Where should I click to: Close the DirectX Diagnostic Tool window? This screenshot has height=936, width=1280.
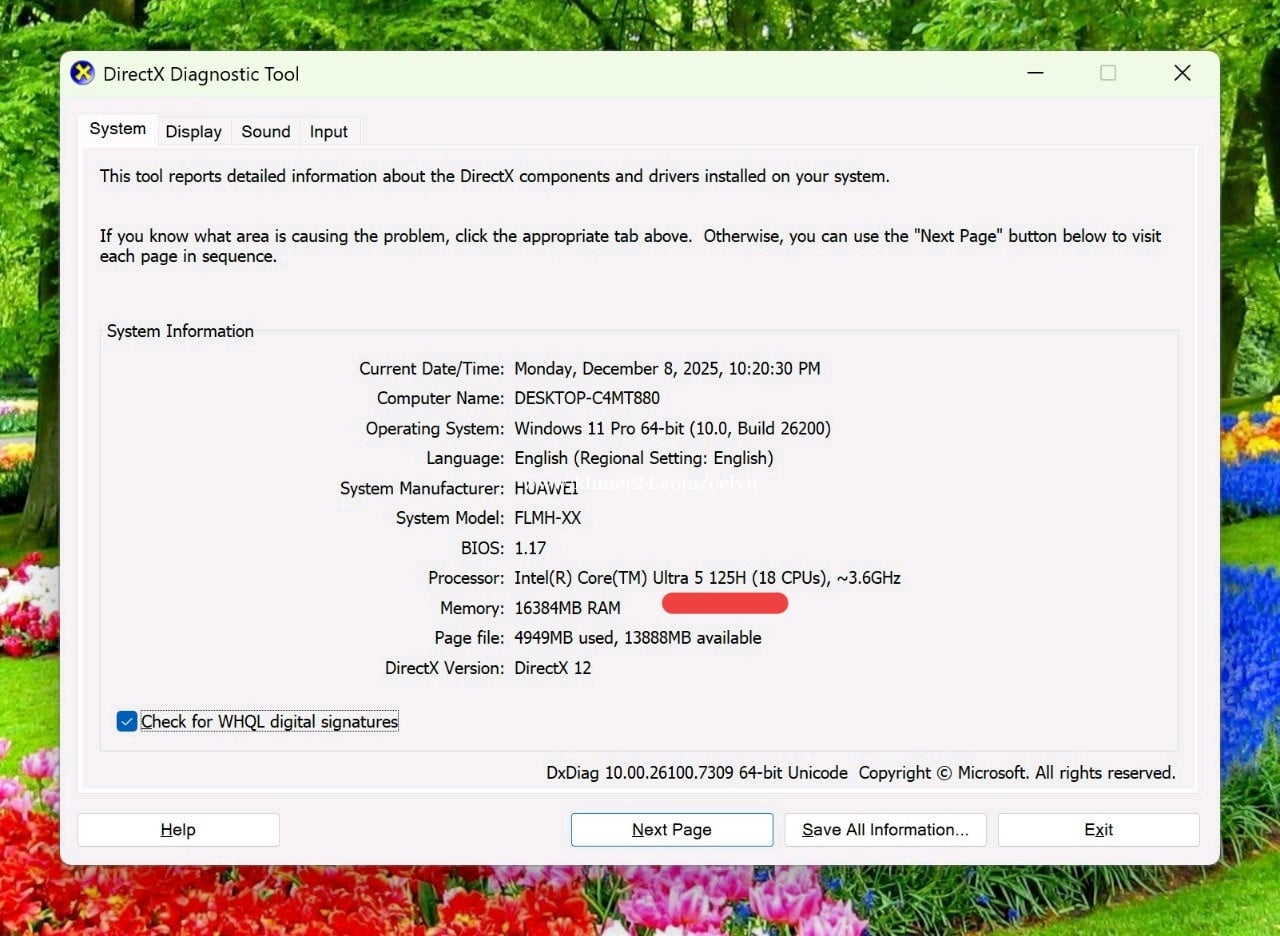(1182, 73)
